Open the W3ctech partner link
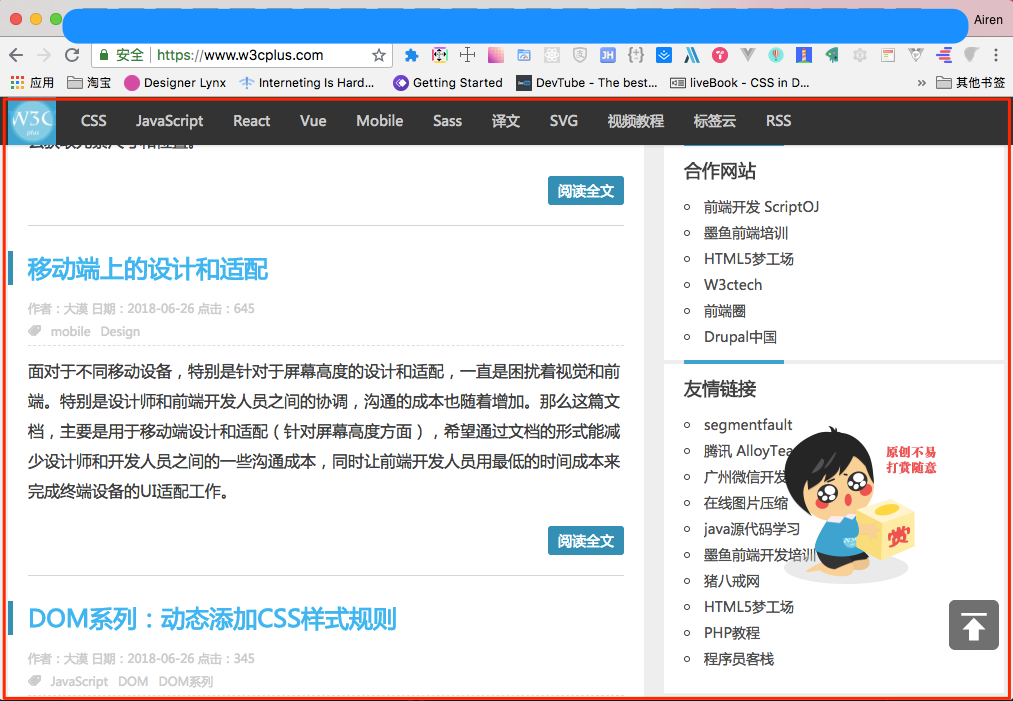The image size is (1013, 701). 733,285
